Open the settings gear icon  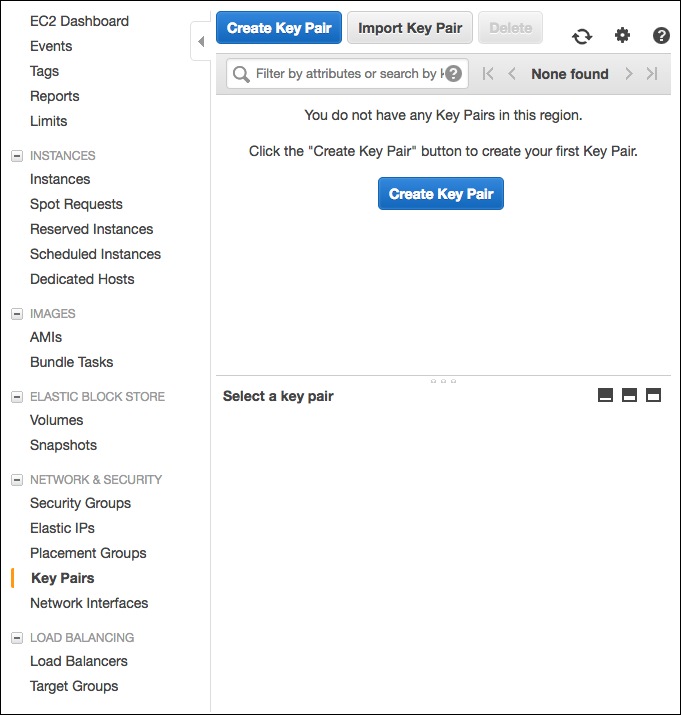(x=622, y=35)
